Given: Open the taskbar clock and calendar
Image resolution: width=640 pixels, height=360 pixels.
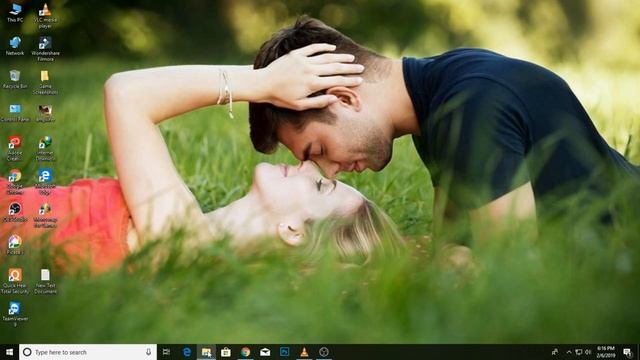Looking at the screenshot, I should click(606, 352).
